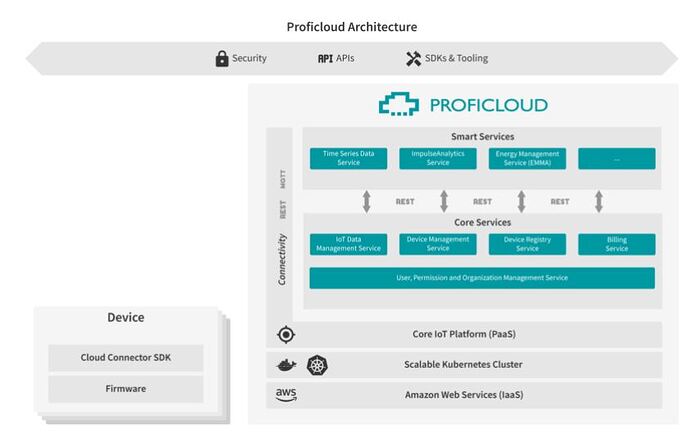Click the Docker whale icon

pos(286,365)
